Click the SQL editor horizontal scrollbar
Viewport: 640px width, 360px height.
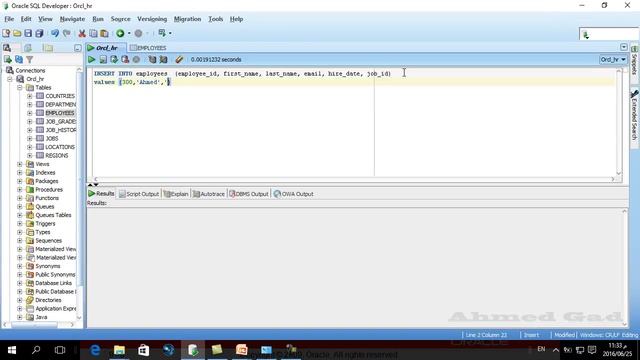click(x=354, y=179)
